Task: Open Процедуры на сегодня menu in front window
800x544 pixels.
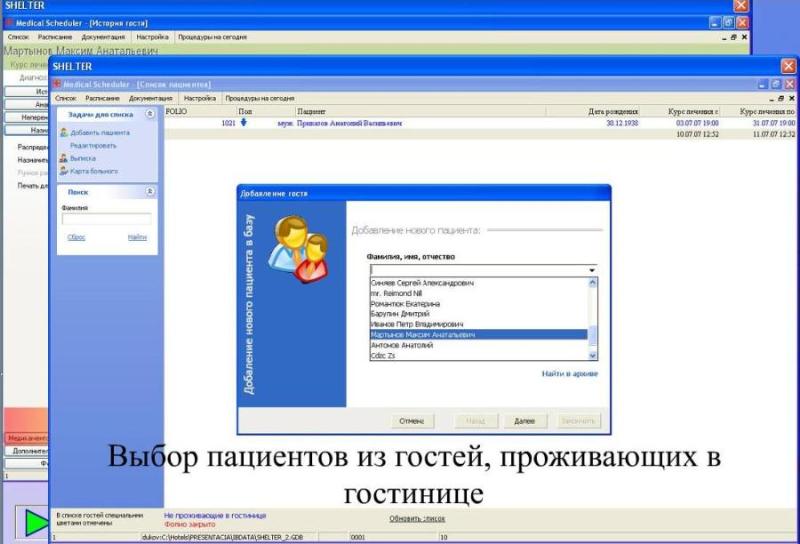Action: (x=260, y=98)
